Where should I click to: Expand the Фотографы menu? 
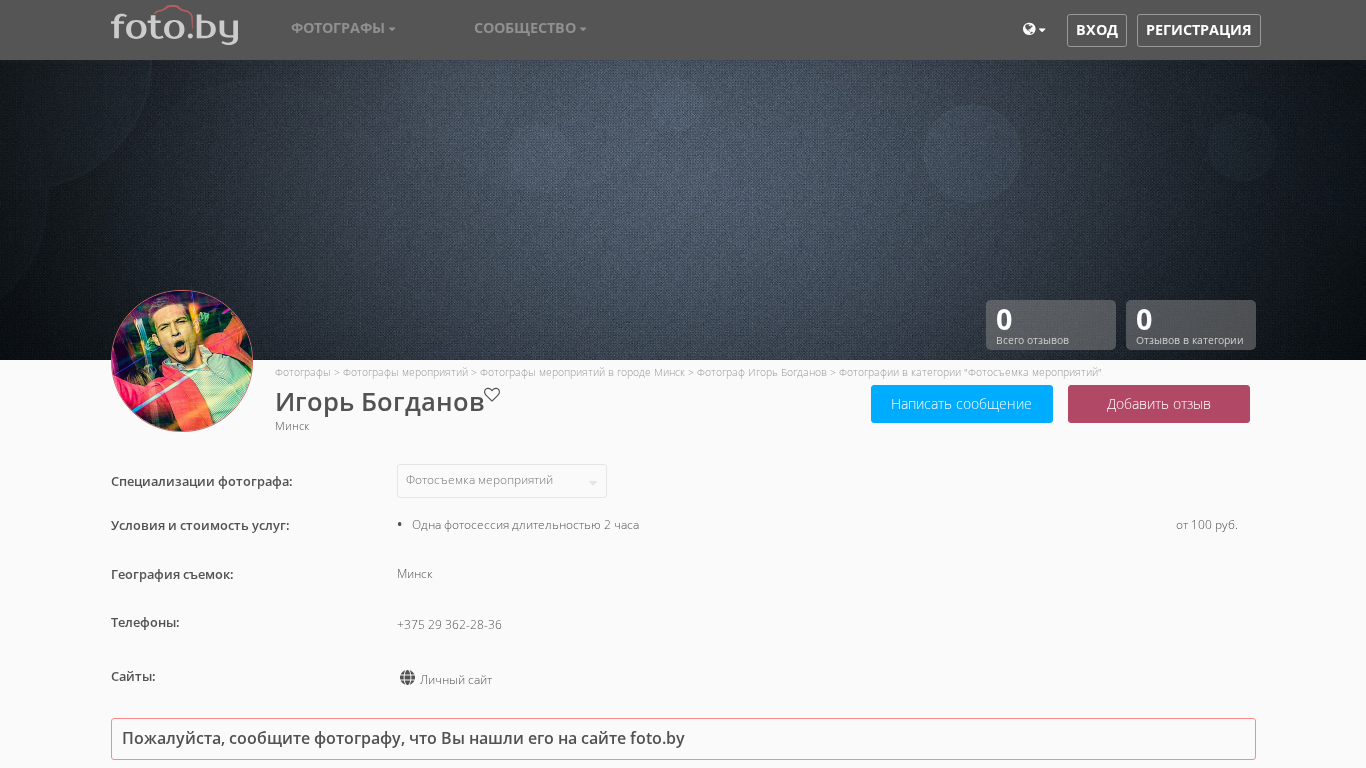pyautogui.click(x=343, y=28)
